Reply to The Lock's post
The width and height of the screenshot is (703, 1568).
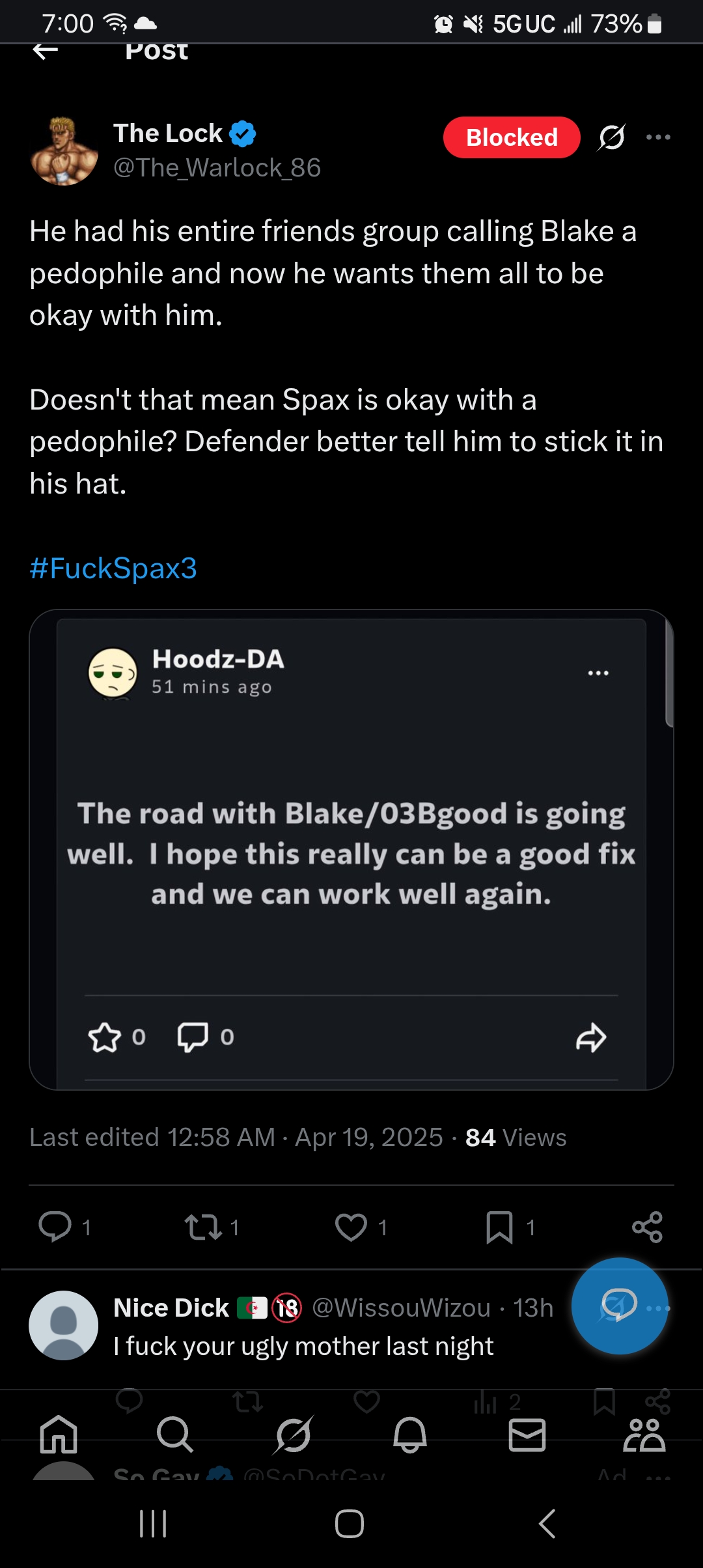[x=55, y=1227]
